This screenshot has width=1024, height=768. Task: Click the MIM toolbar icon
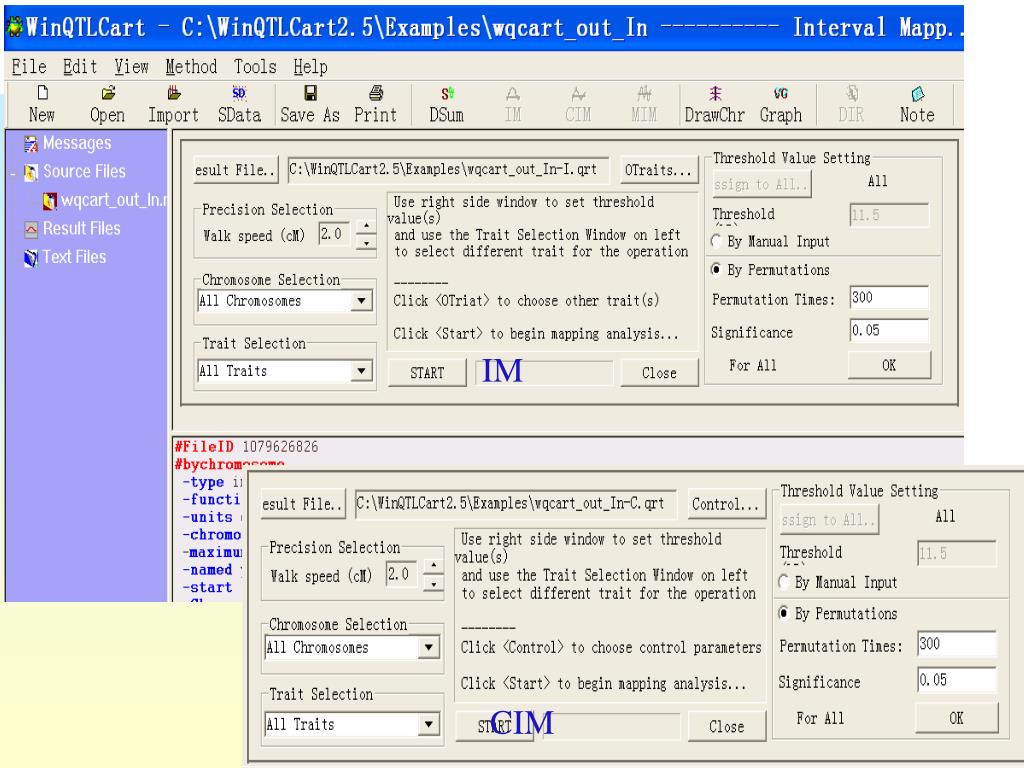pyautogui.click(x=644, y=104)
